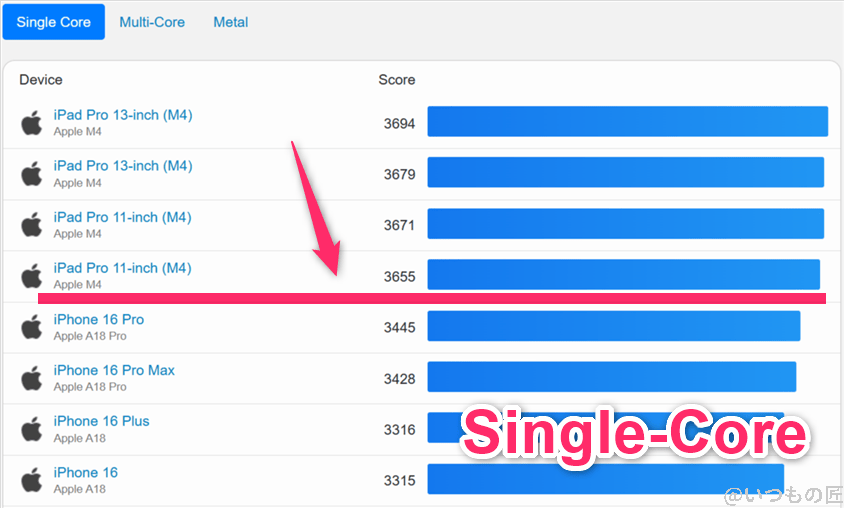Switch to the Multi-Core tab

click(152, 22)
